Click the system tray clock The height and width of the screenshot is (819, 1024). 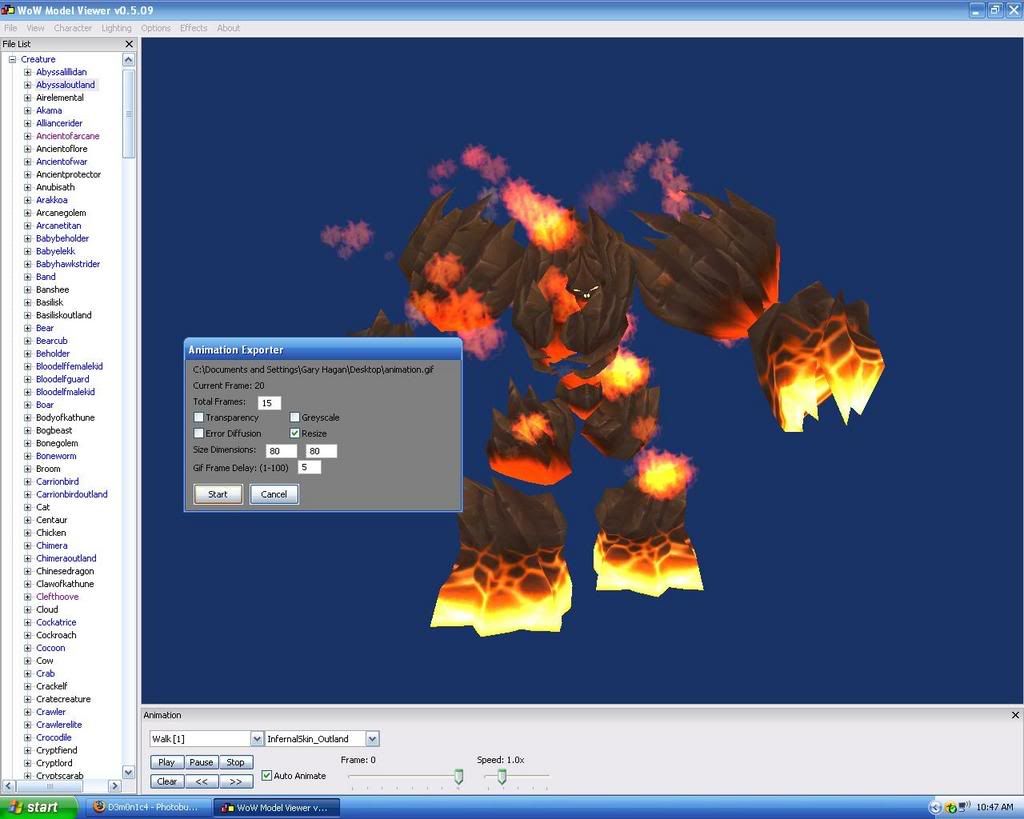pos(995,807)
